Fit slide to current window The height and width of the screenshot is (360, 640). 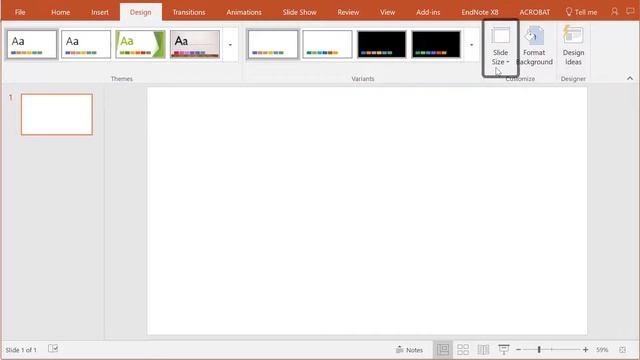[x=622, y=350]
